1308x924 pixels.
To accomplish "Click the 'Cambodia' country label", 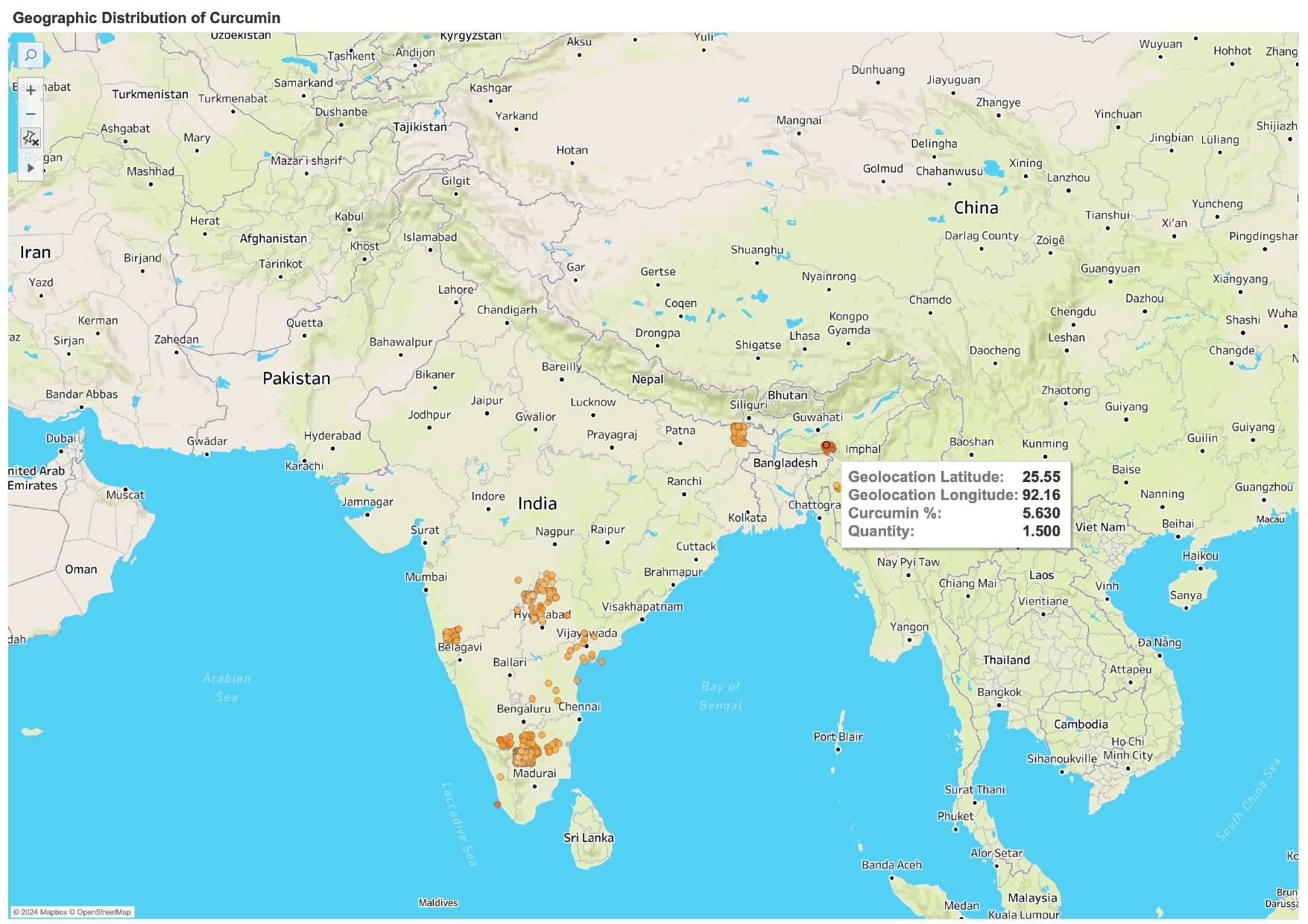I will pos(1081,724).
